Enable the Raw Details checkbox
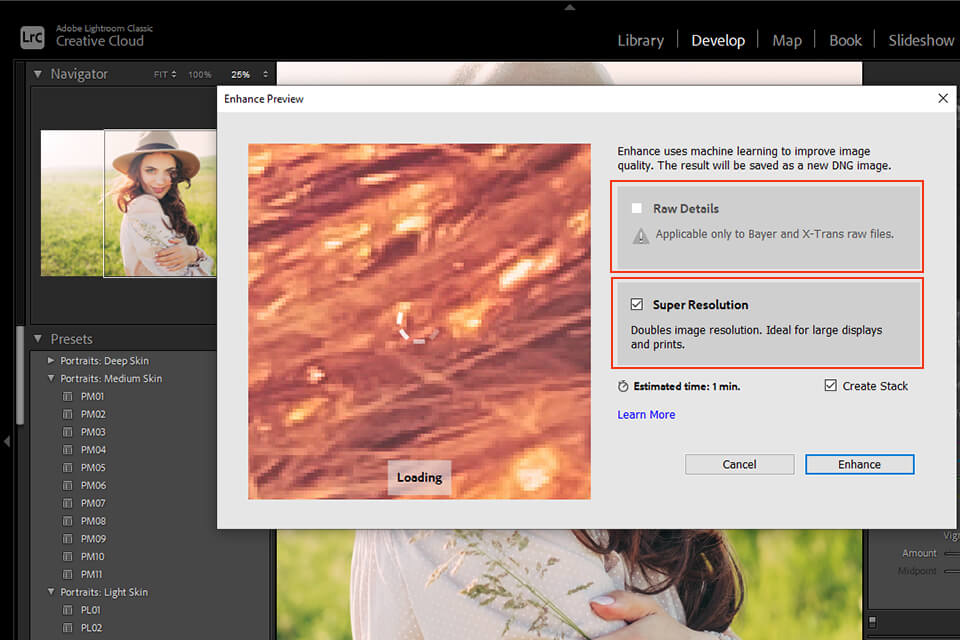The image size is (960, 640). (x=637, y=208)
